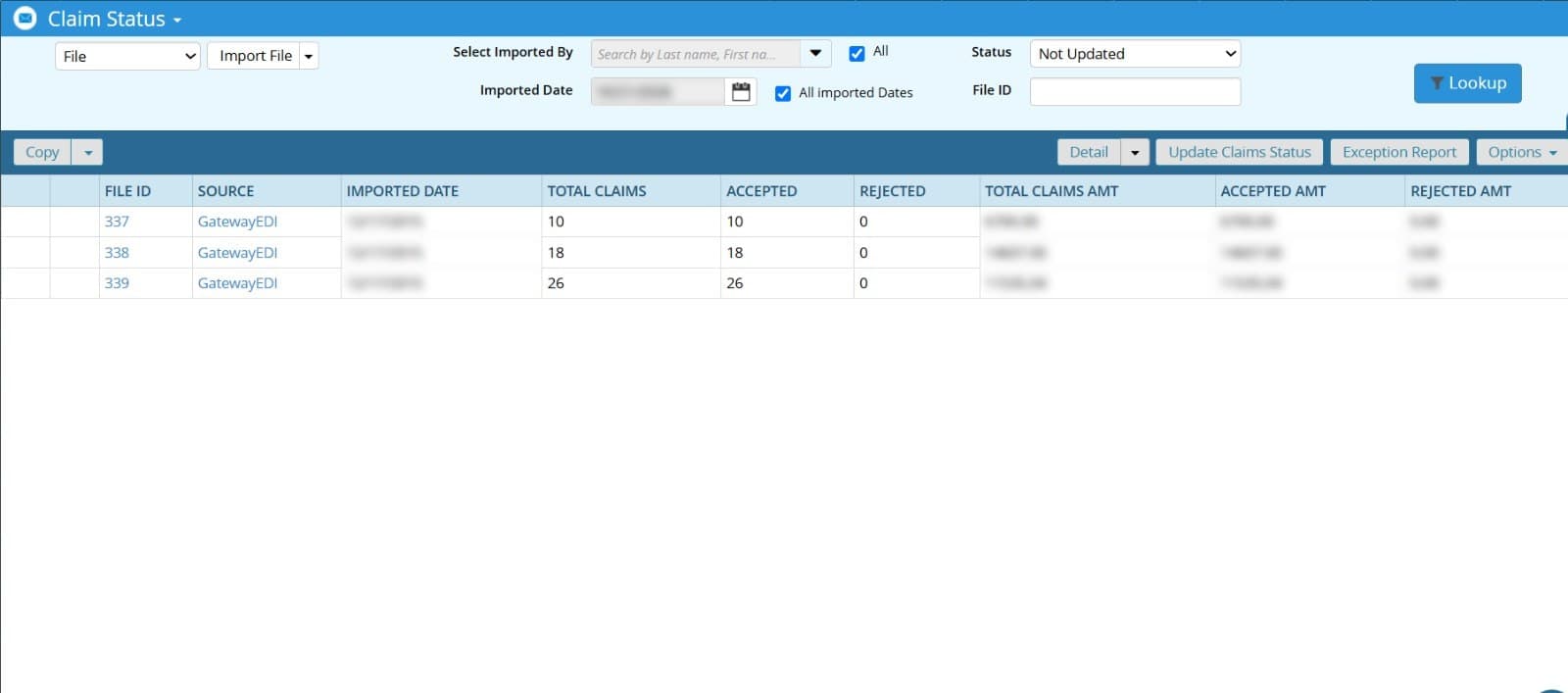
Task: Expand the Copy dropdown arrow
Action: 87,152
